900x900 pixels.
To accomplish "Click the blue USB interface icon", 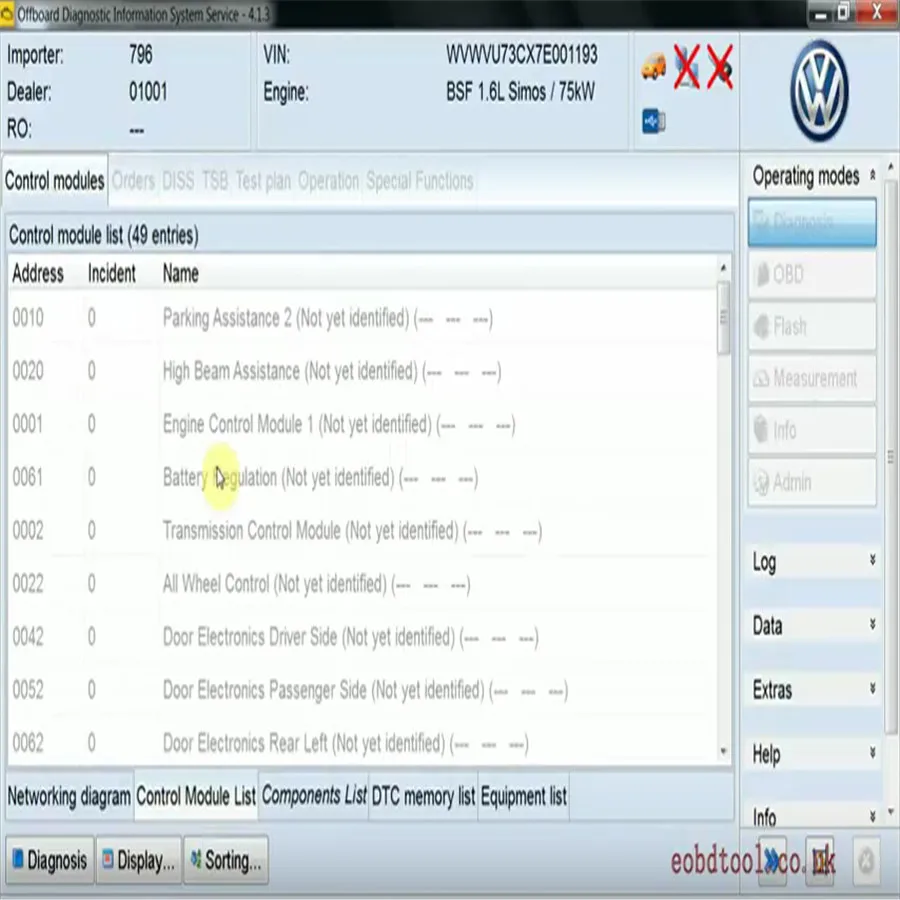I will tap(654, 121).
